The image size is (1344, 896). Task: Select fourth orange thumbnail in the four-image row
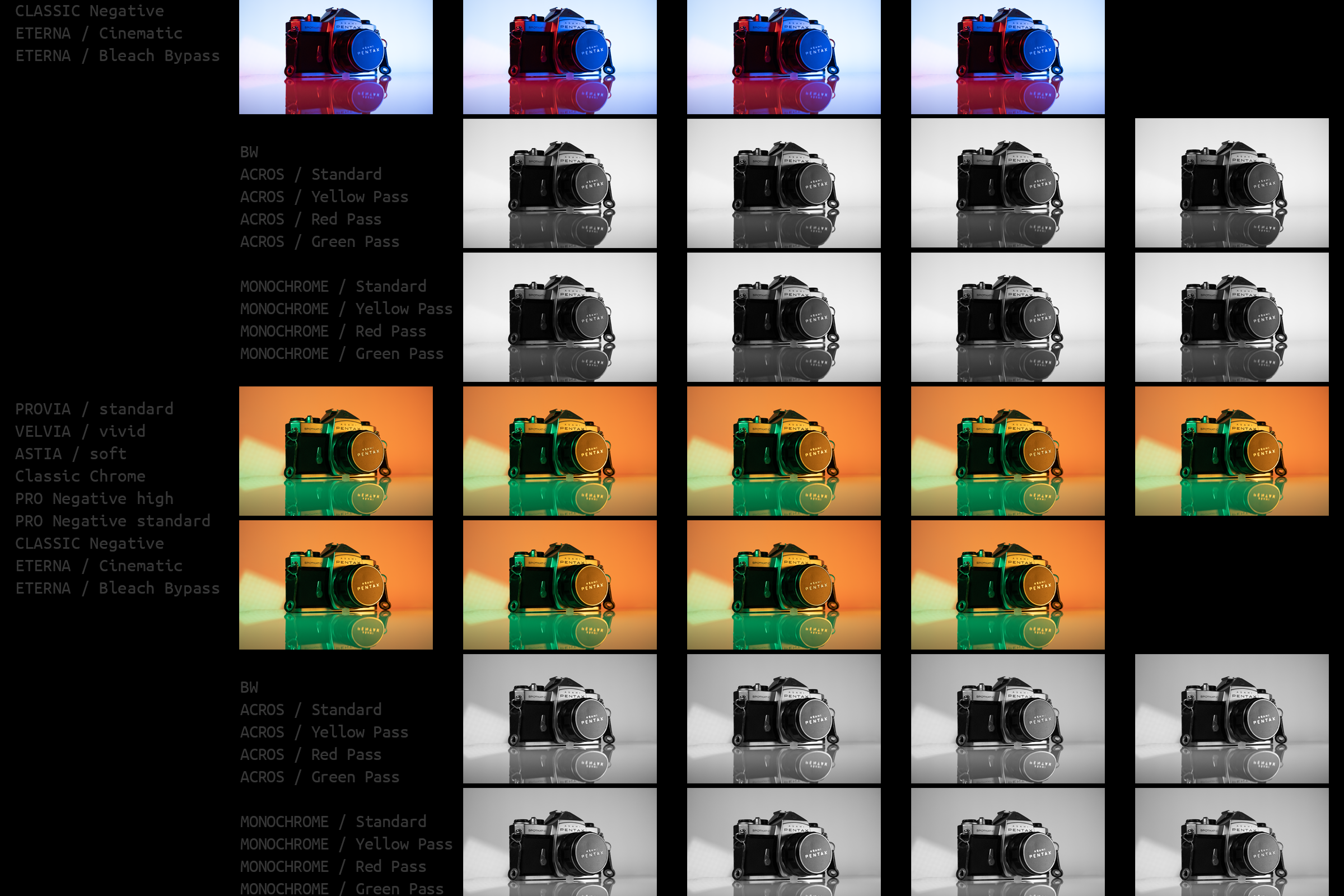pos(1008,585)
